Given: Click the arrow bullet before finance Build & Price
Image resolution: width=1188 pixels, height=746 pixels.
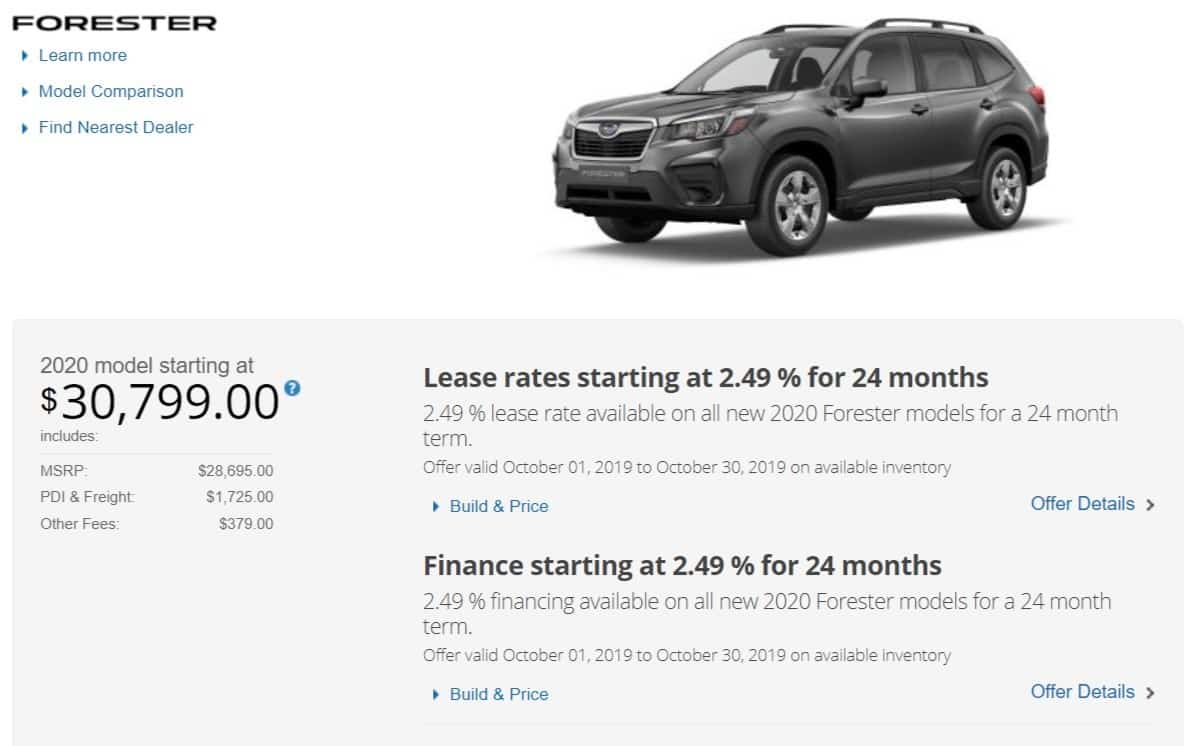Looking at the screenshot, I should pos(436,695).
